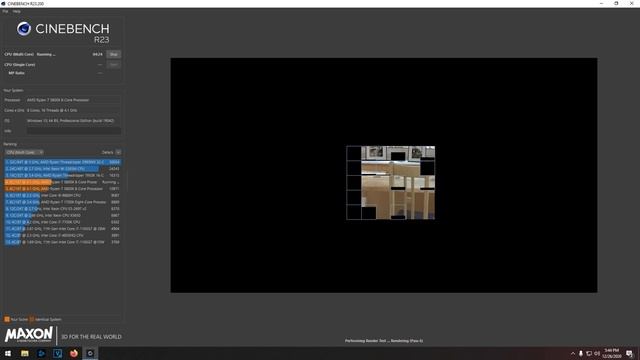Select the Core i7-1165G7 @ 15W ranking row
Screen dimensions: 640x360
coord(62,242)
